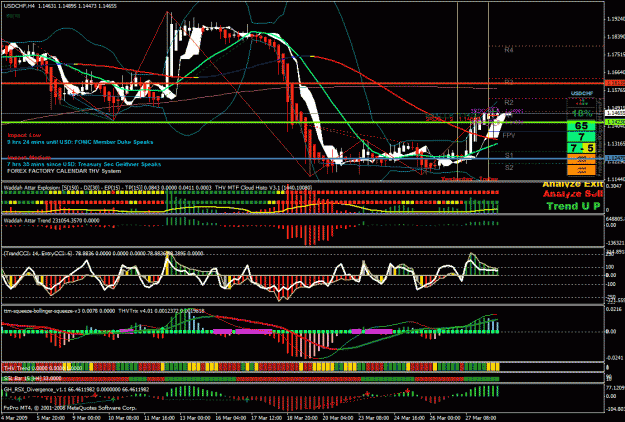Click 'FOREX FACTORY CALENDAR THV System' text

64,171
